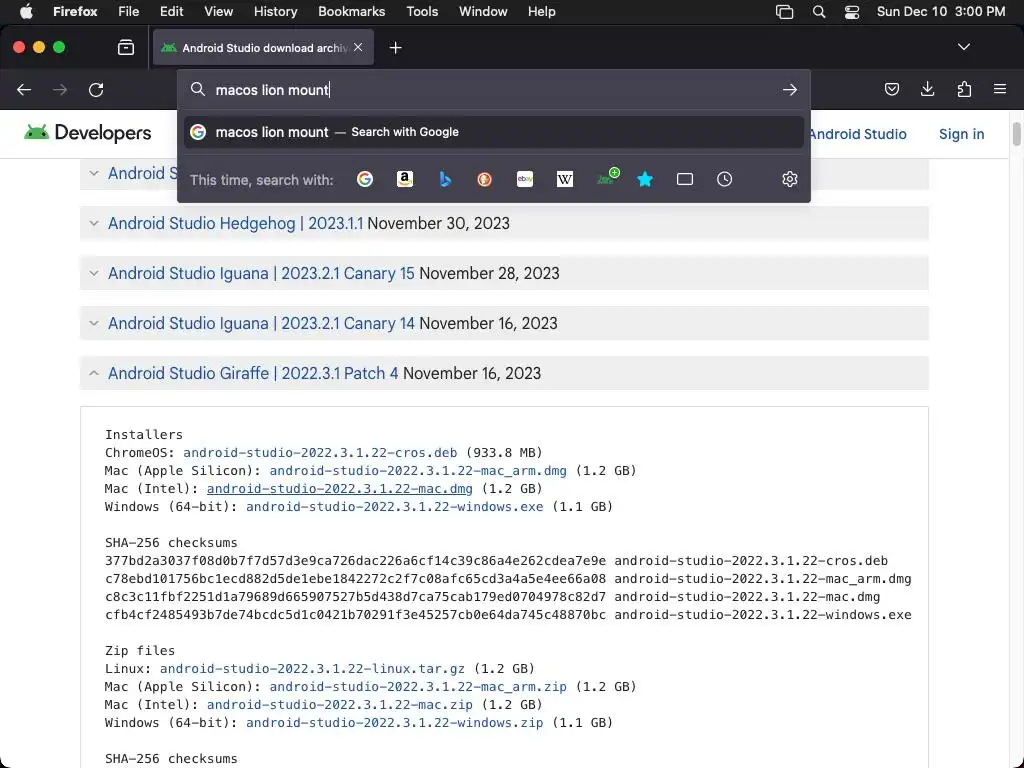Download android-studio-2022.3.1.22-linux.tar.gz zip file
Image resolution: width=1024 pixels, height=768 pixels.
coord(312,669)
